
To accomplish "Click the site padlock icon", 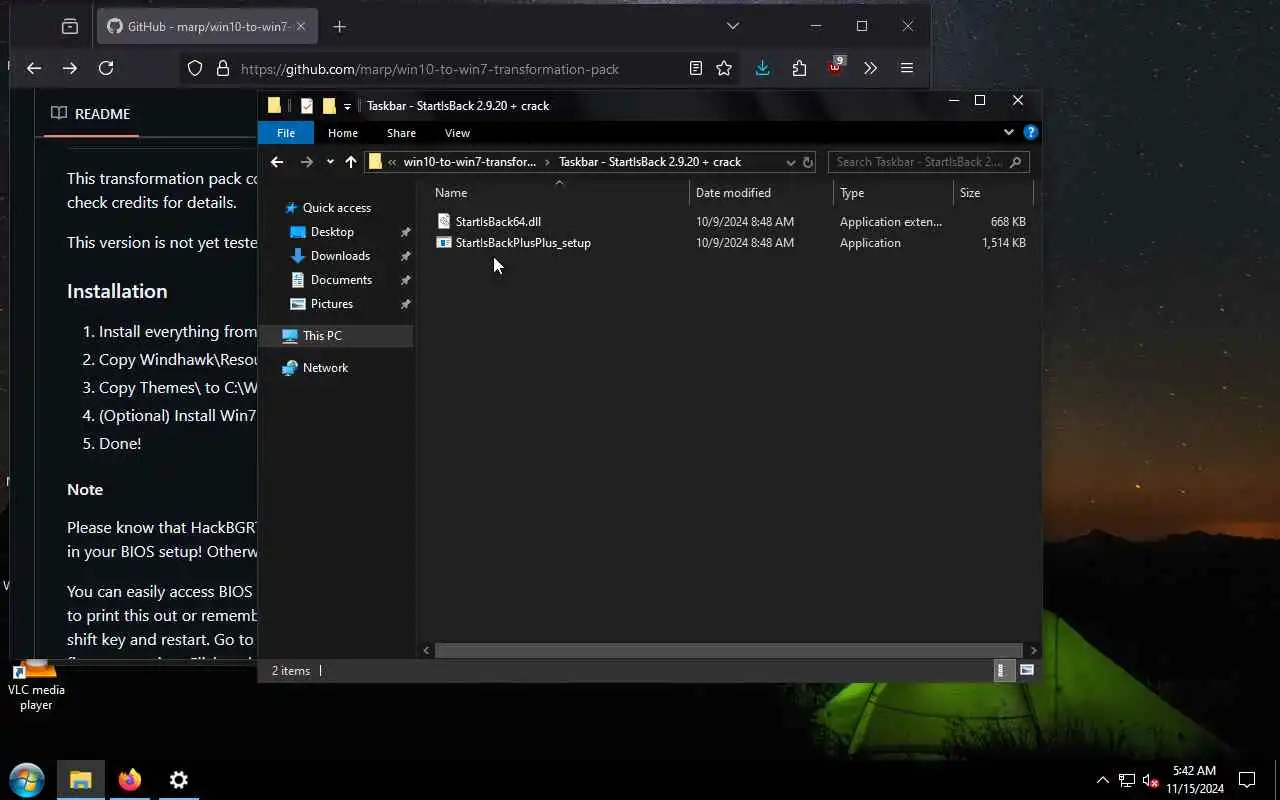I will coord(222,69).
